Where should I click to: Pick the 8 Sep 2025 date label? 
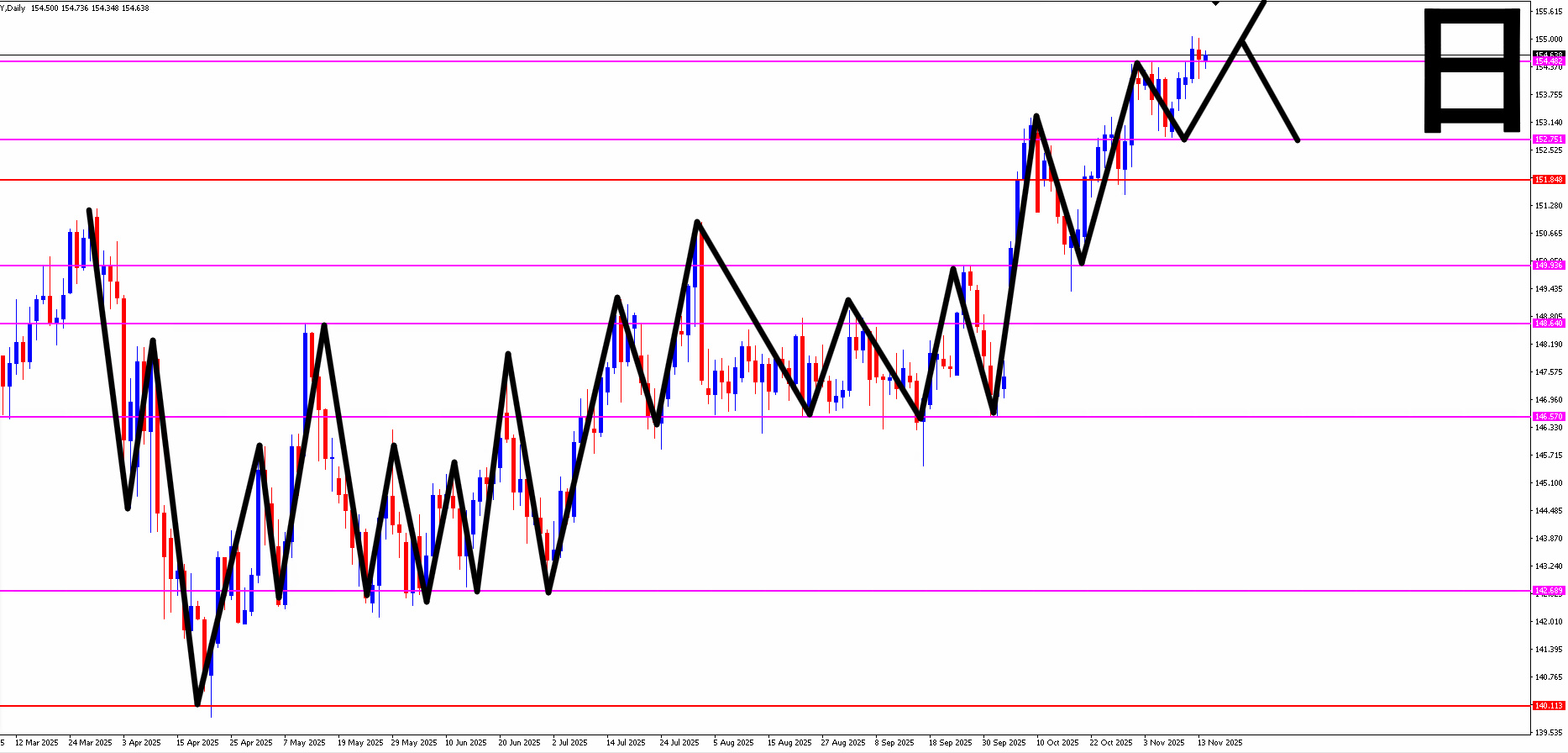coord(894,743)
